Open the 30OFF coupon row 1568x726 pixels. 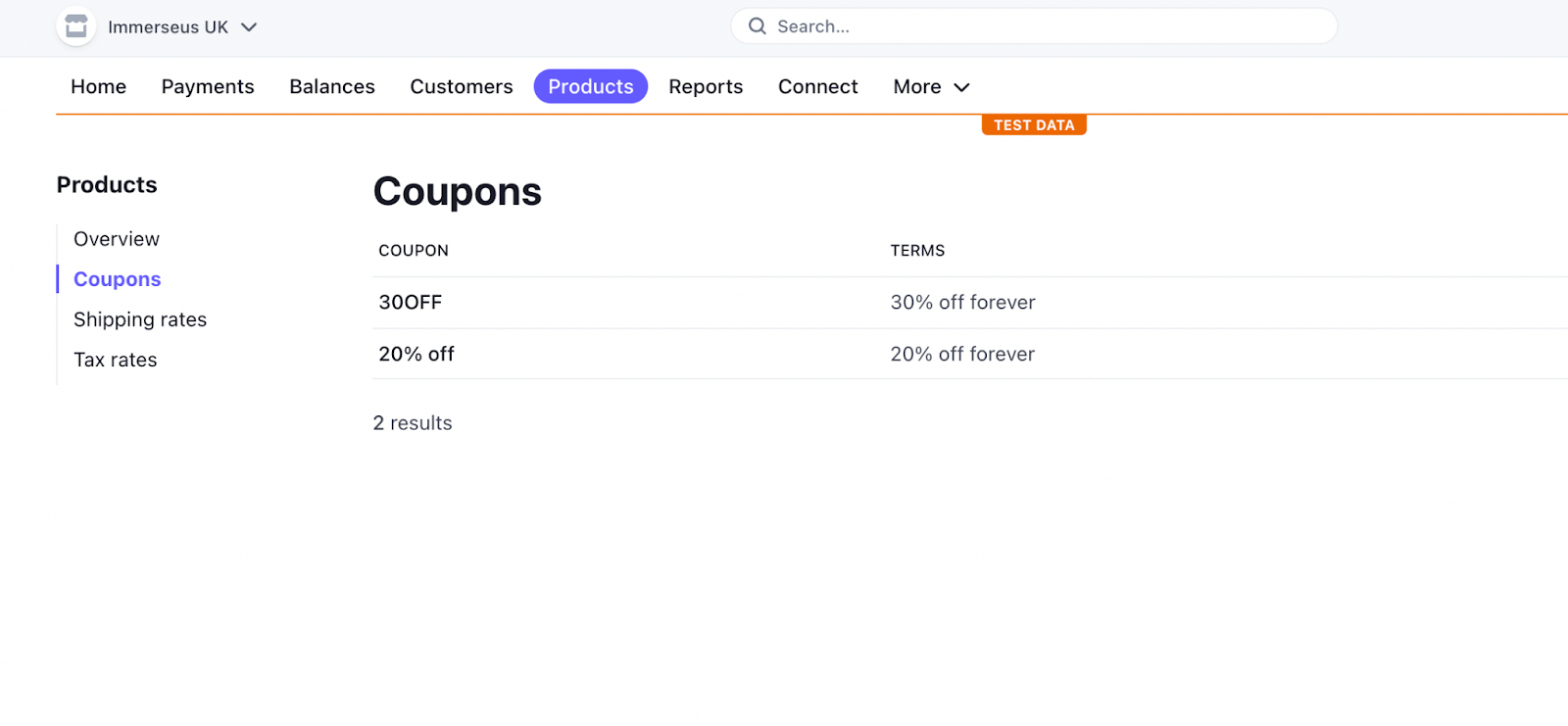tap(411, 303)
